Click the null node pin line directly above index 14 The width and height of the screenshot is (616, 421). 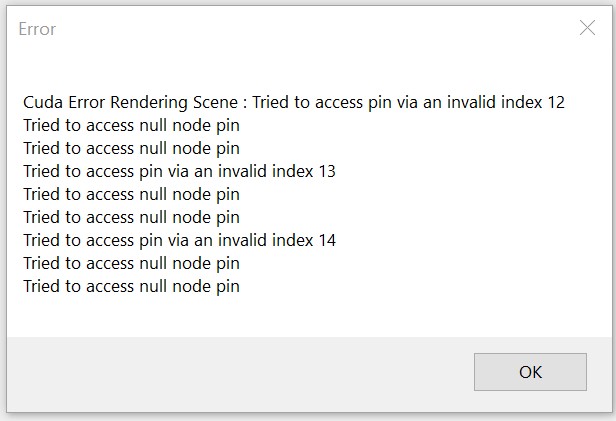pyautogui.click(x=131, y=217)
